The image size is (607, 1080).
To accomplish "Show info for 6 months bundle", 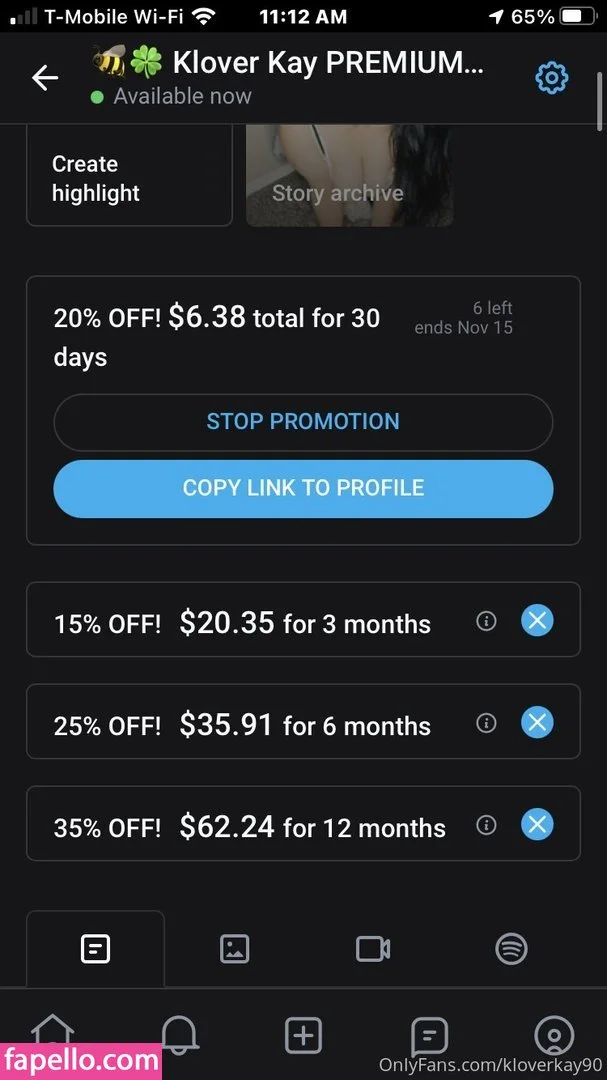I will tap(486, 722).
